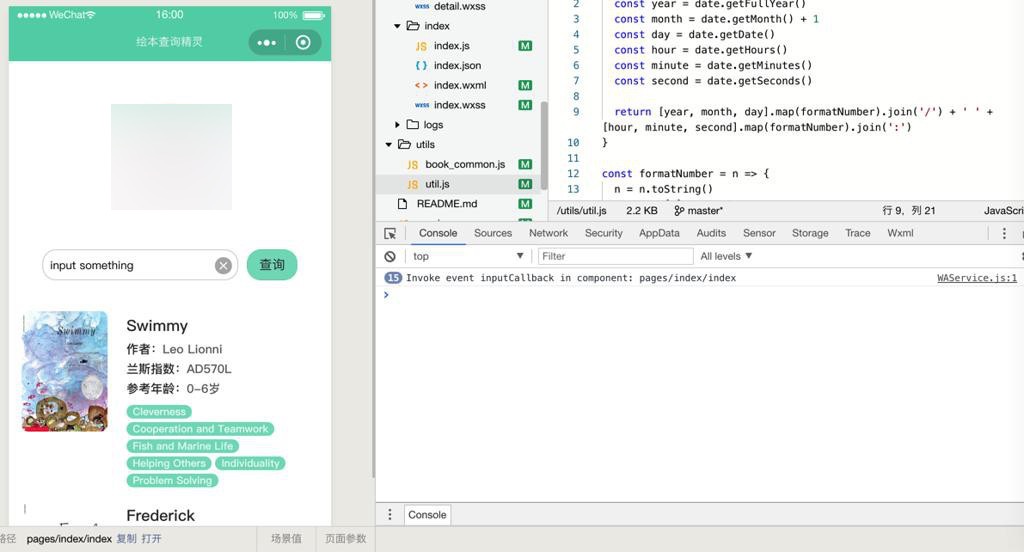Tap the mini program close circle icon
Screen dimensions: 1024x552
(x=303, y=42)
